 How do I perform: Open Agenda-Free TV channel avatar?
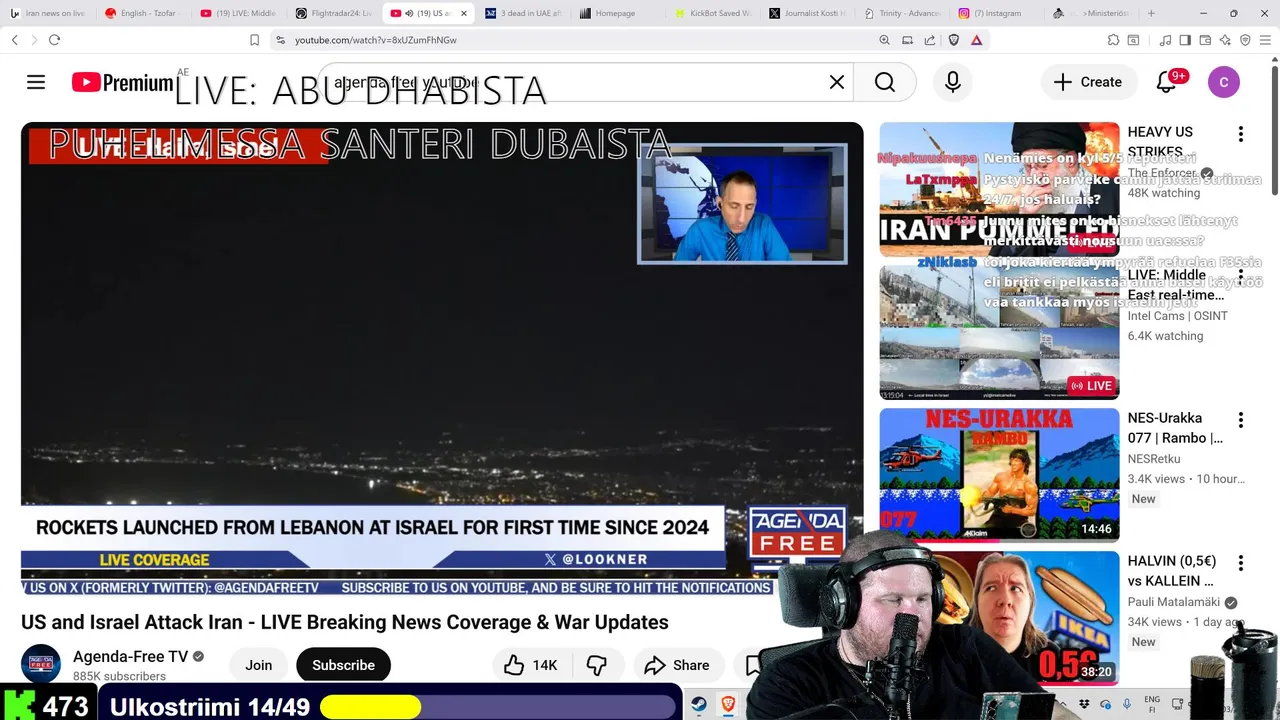(x=41, y=664)
